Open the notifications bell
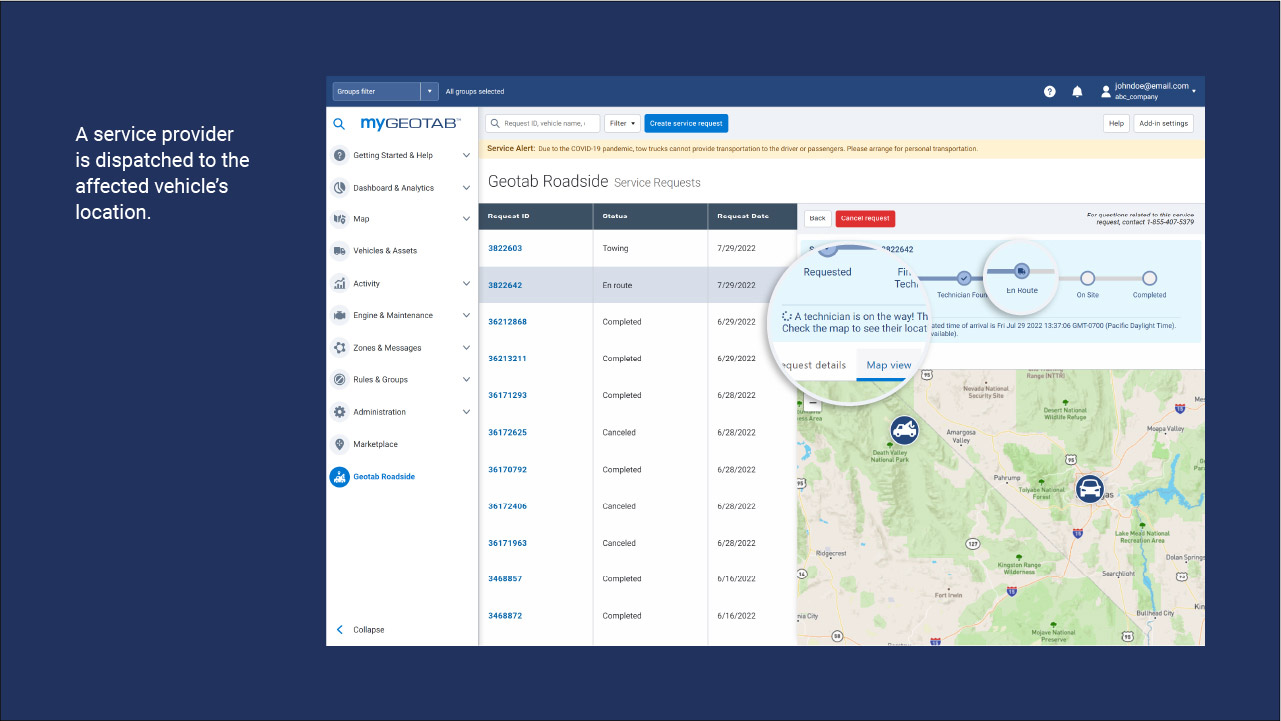 1077,91
